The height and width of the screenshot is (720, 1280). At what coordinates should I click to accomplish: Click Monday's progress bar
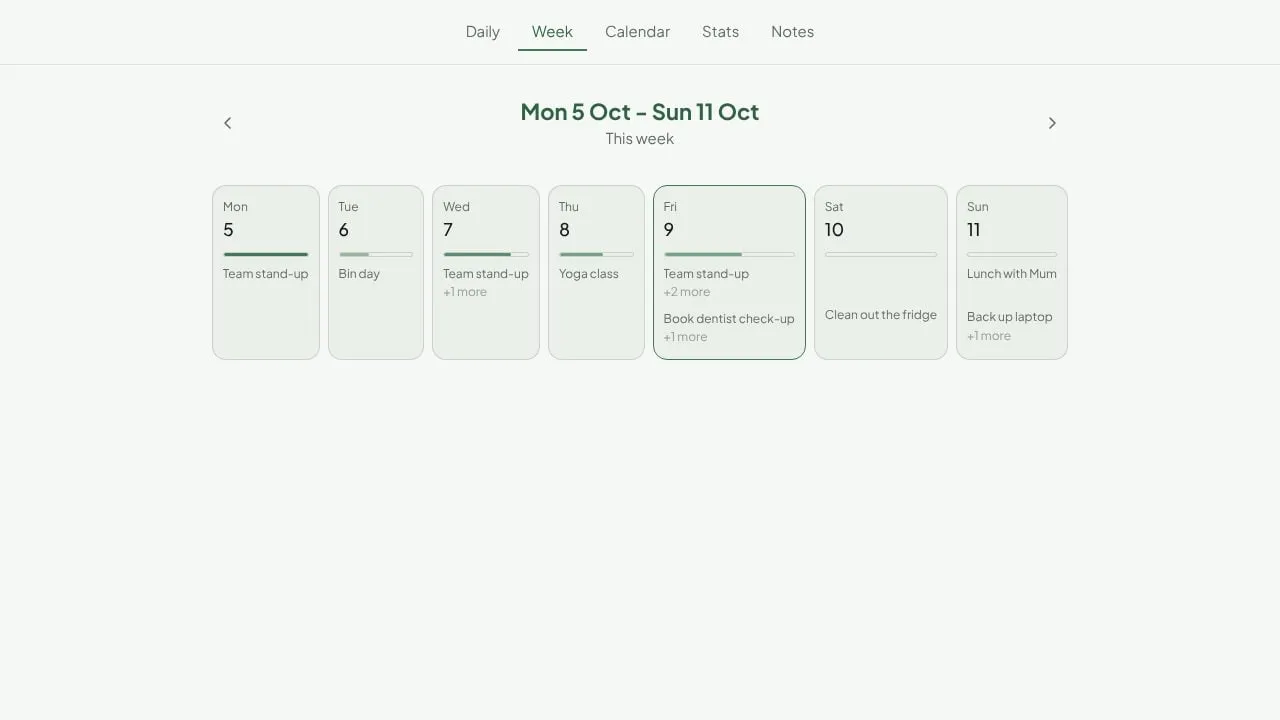[x=266, y=254]
